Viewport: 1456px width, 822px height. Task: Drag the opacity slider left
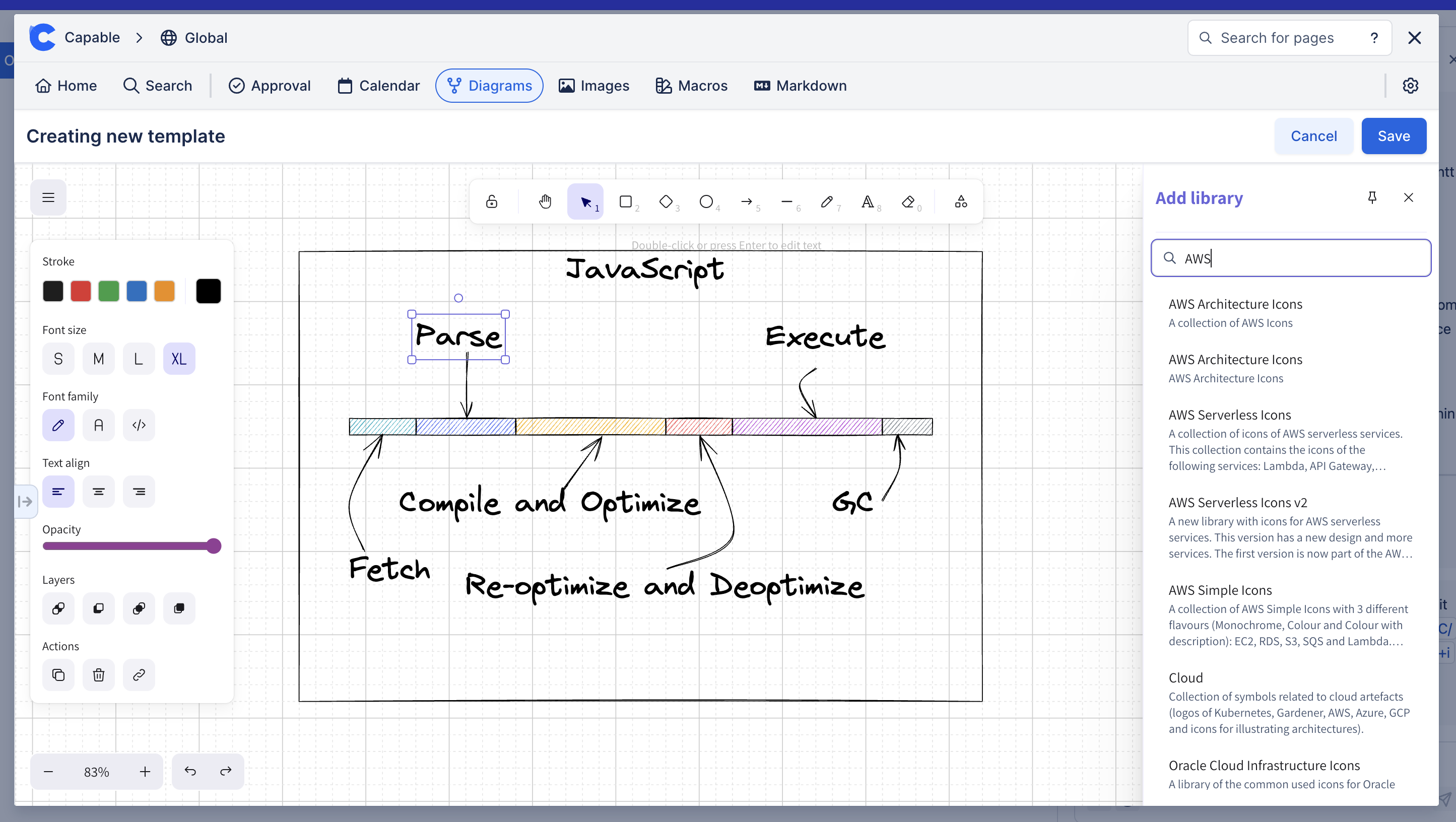(213, 546)
